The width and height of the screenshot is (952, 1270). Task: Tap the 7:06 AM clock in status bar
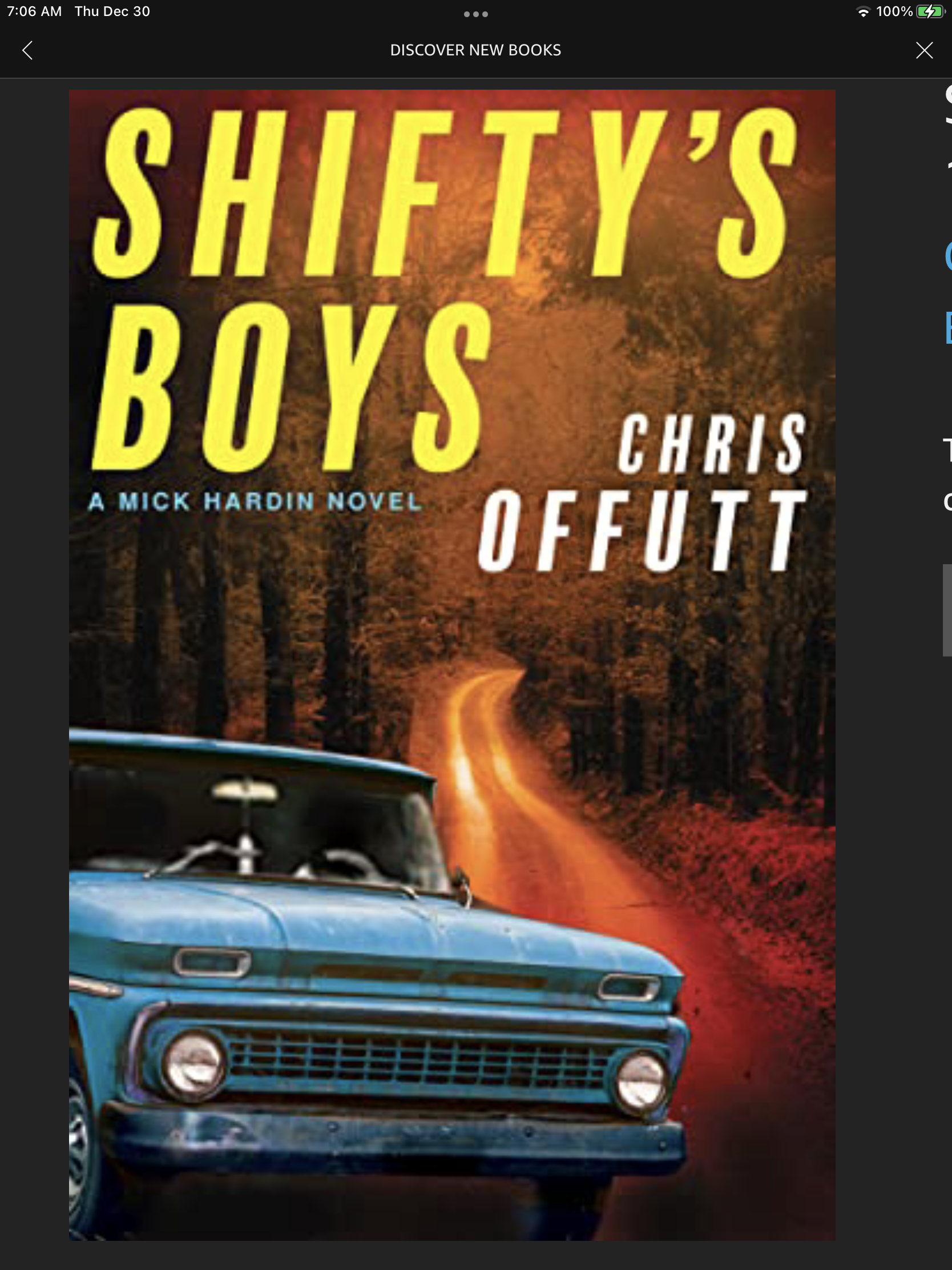pos(34,11)
